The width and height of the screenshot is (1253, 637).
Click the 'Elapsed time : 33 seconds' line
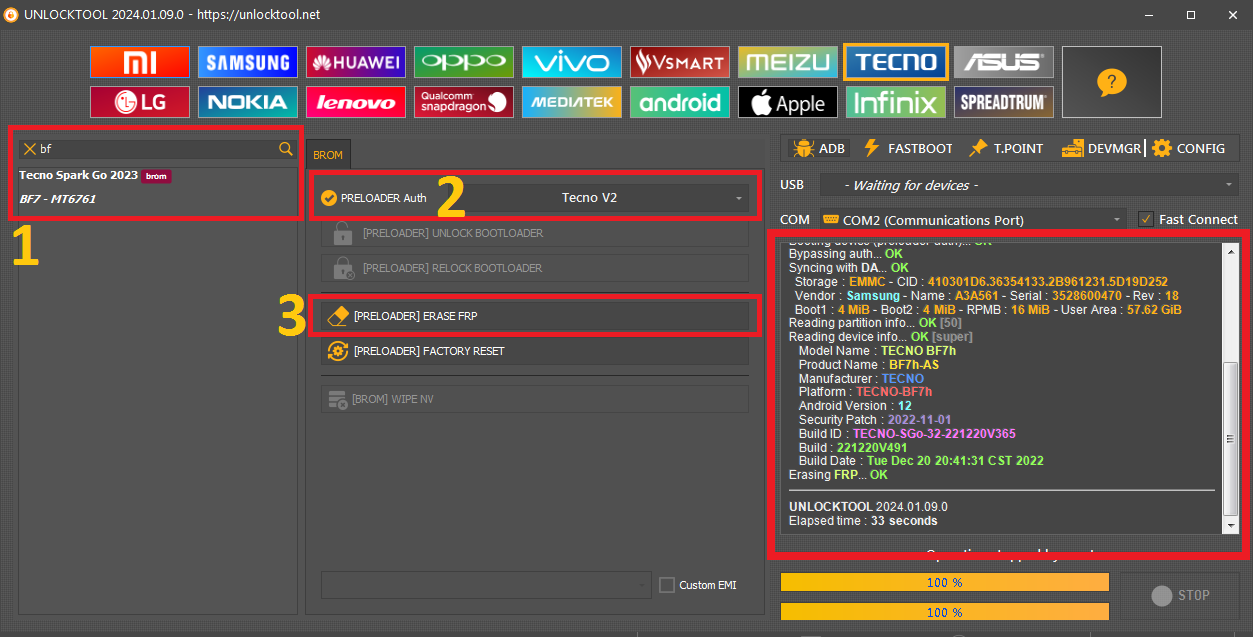pyautogui.click(x=863, y=521)
